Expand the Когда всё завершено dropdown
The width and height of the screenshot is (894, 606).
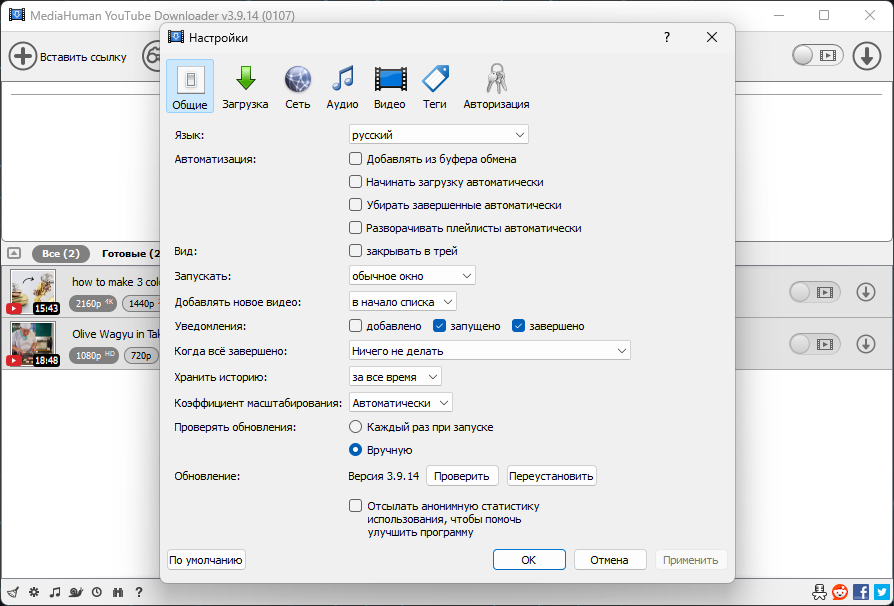pyautogui.click(x=489, y=351)
